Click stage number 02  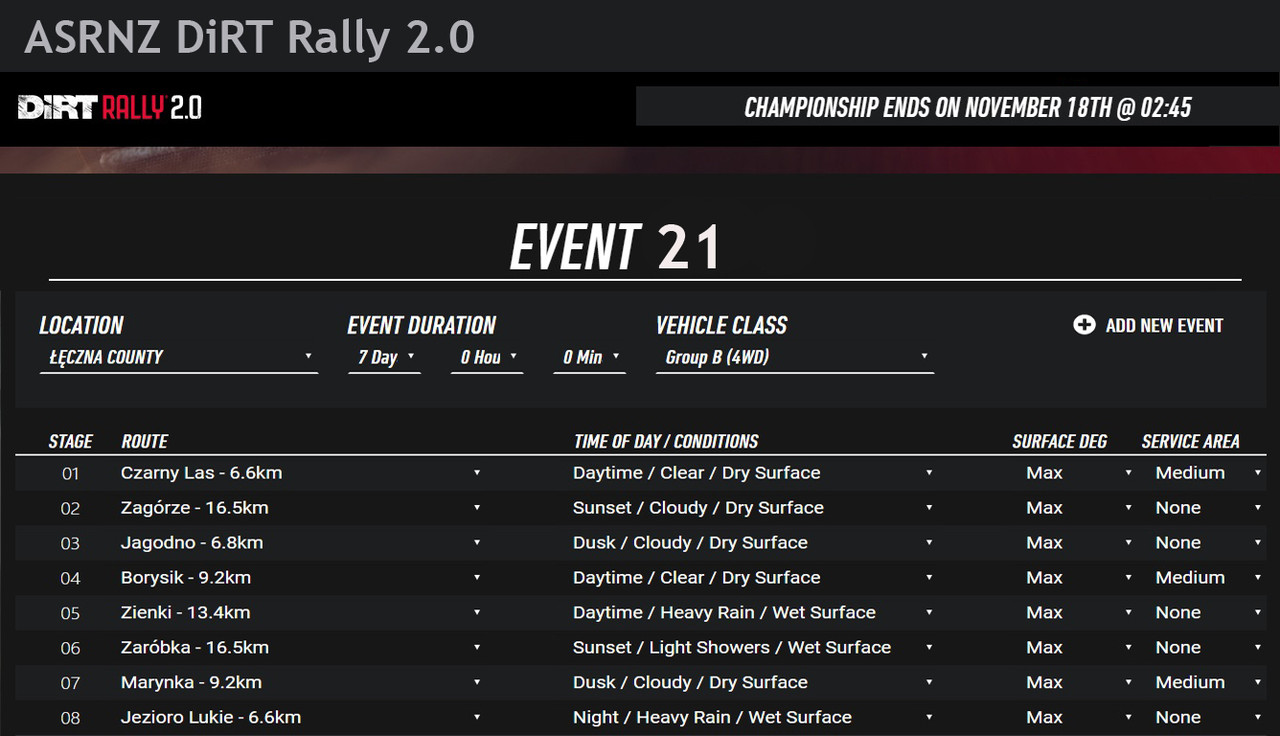(x=70, y=509)
